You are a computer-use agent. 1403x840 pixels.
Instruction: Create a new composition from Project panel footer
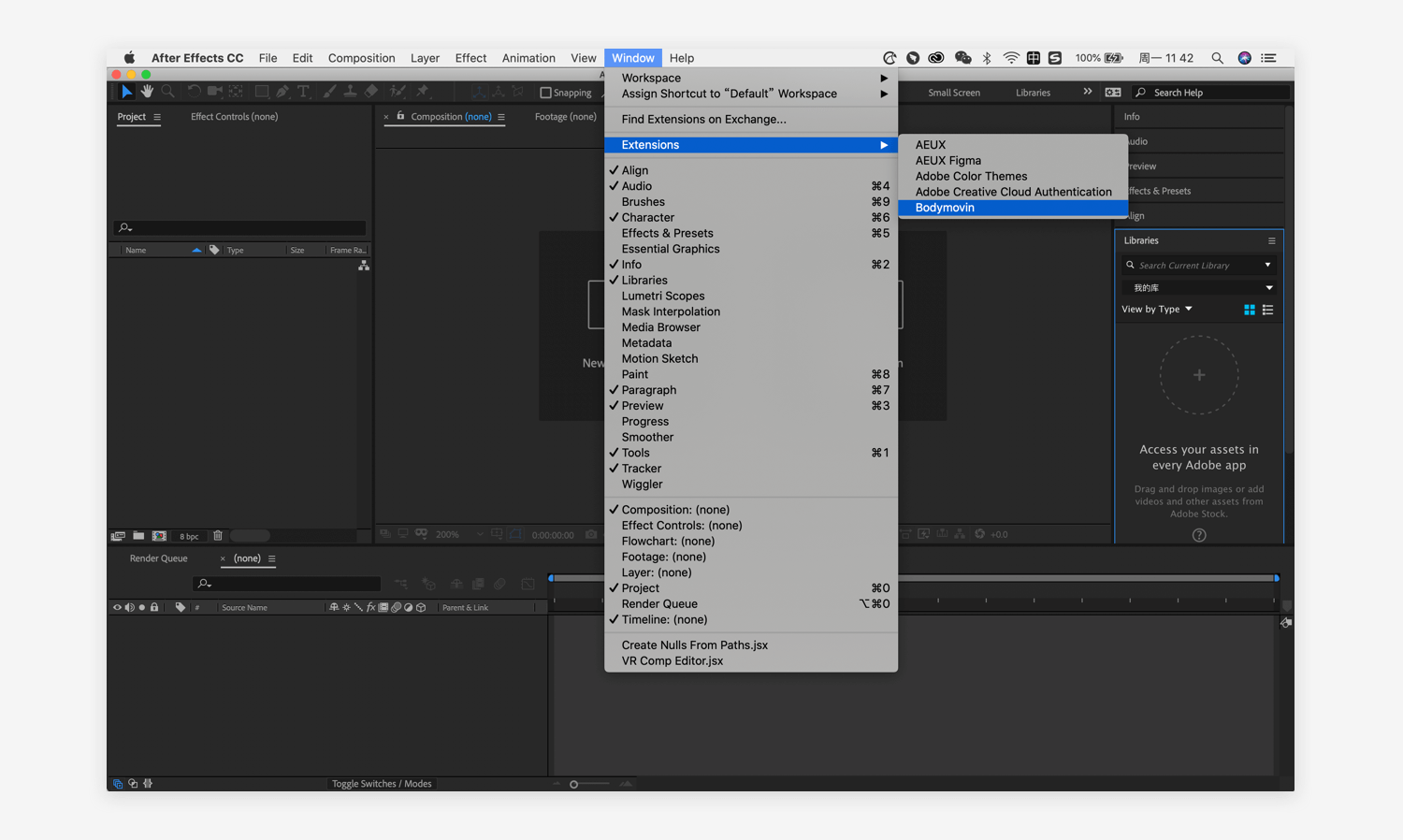point(159,536)
